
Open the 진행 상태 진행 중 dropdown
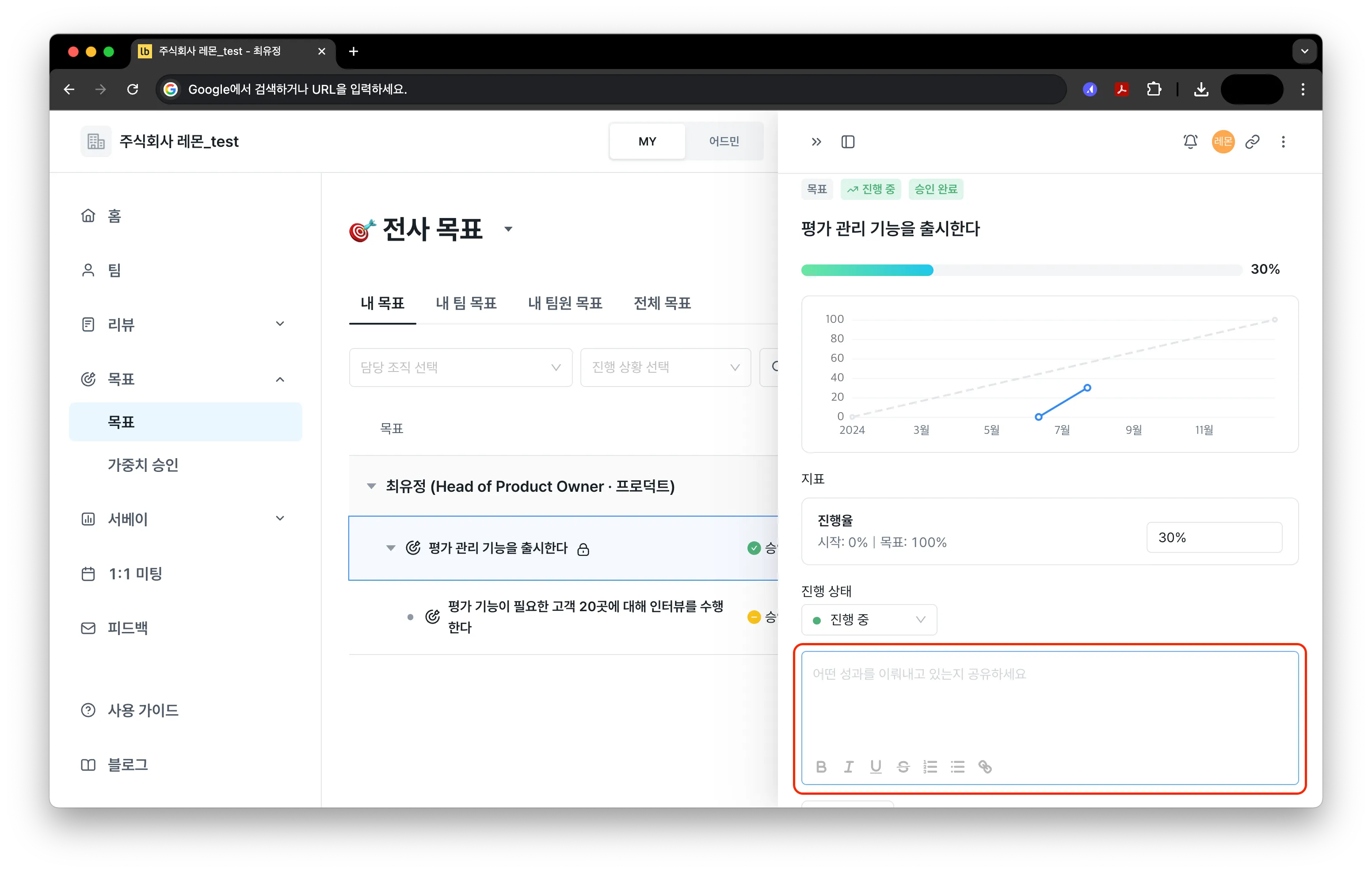point(869,619)
